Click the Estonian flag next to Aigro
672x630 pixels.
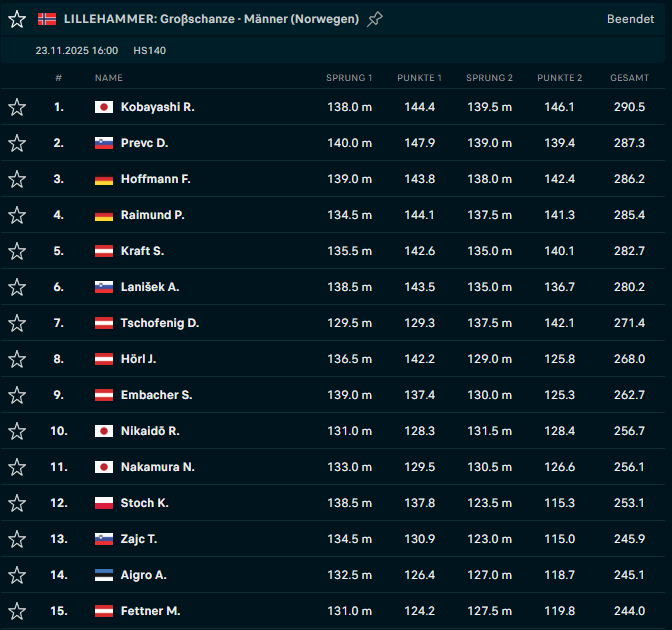(x=104, y=575)
